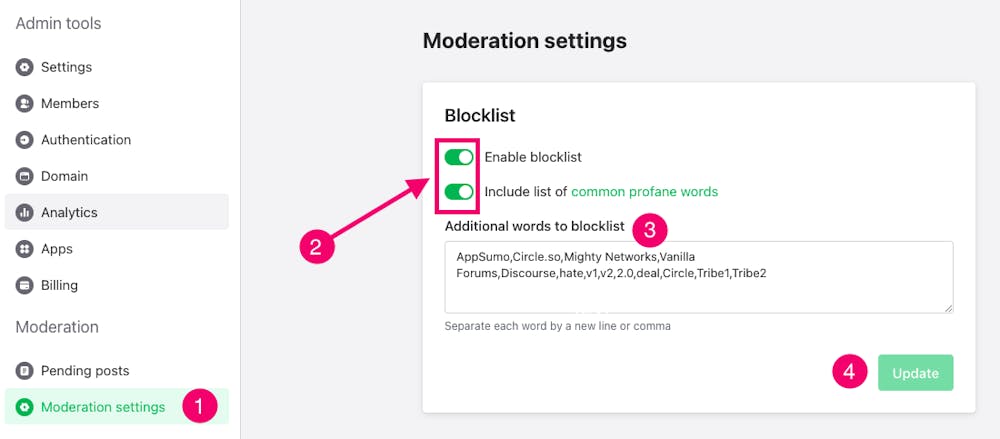
Task: Click the Apps grid icon
Action: point(24,249)
